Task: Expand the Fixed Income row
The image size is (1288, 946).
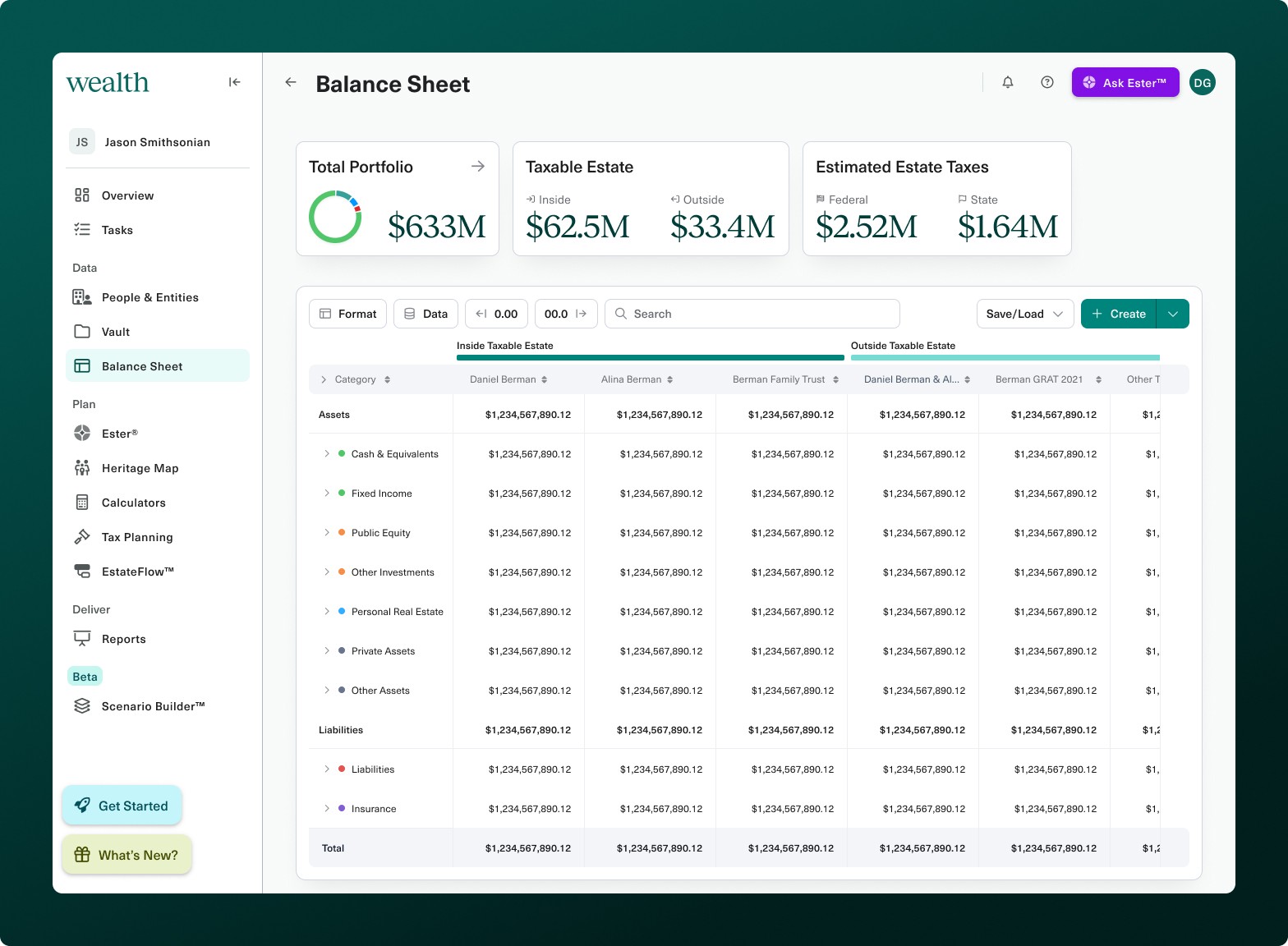Action: 327,493
